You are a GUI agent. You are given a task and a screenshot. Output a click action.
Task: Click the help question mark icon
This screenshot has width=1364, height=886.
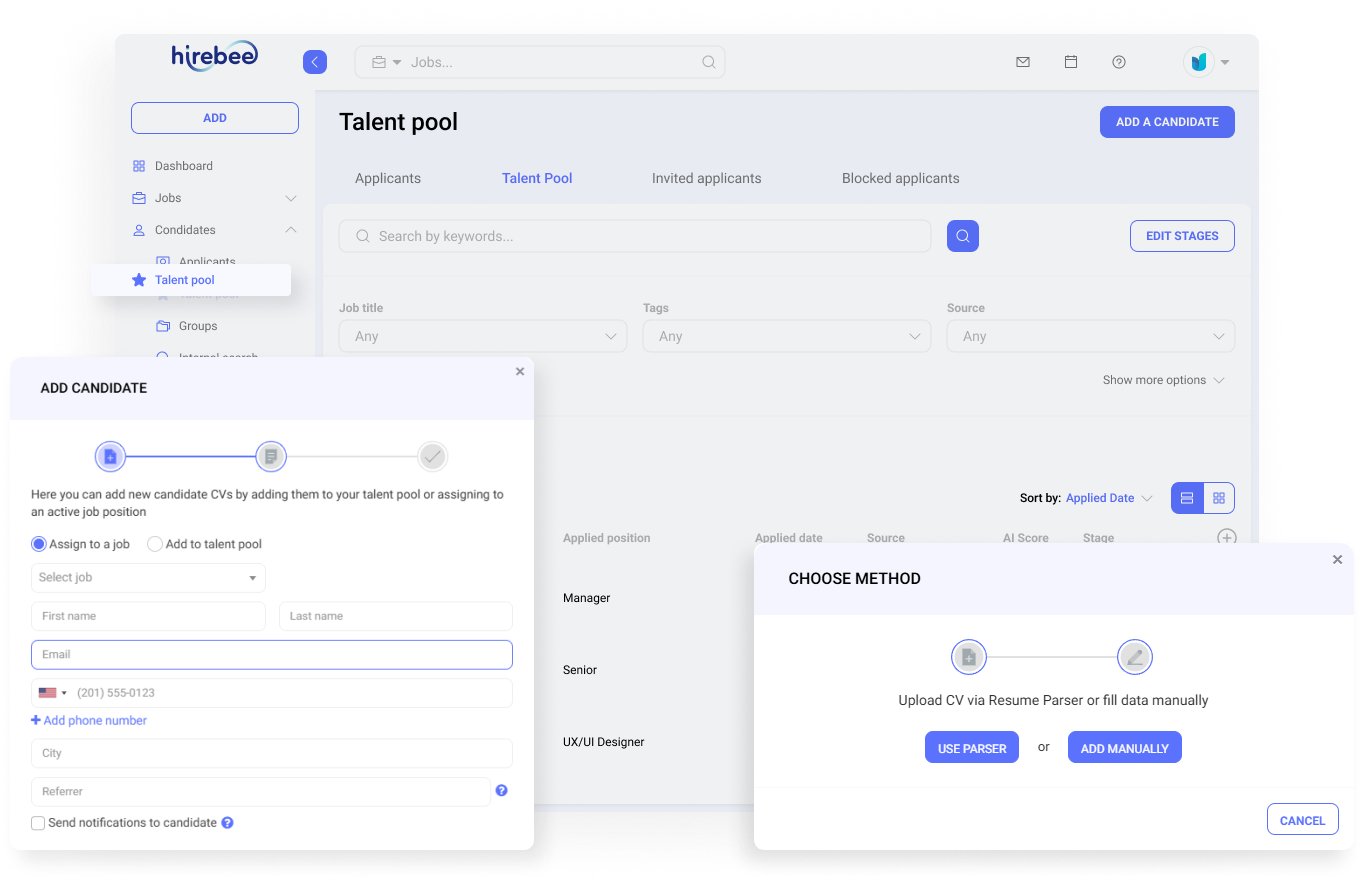[1118, 61]
